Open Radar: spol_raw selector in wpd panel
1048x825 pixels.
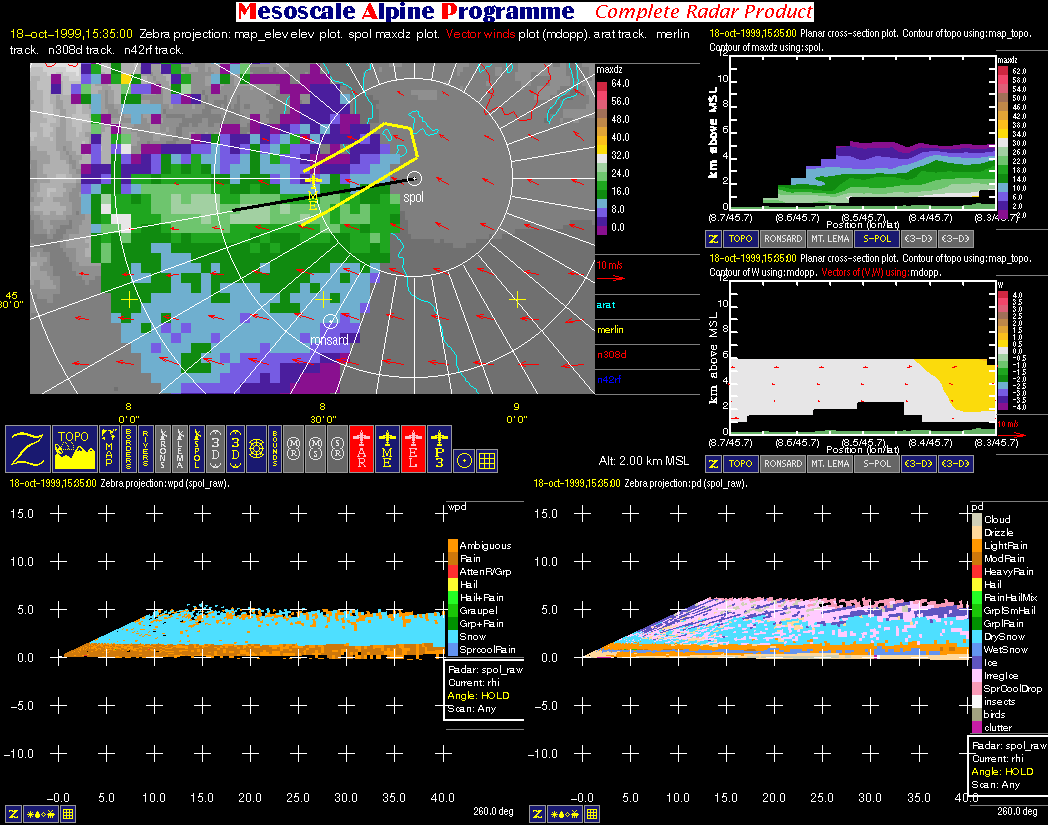tap(484, 670)
